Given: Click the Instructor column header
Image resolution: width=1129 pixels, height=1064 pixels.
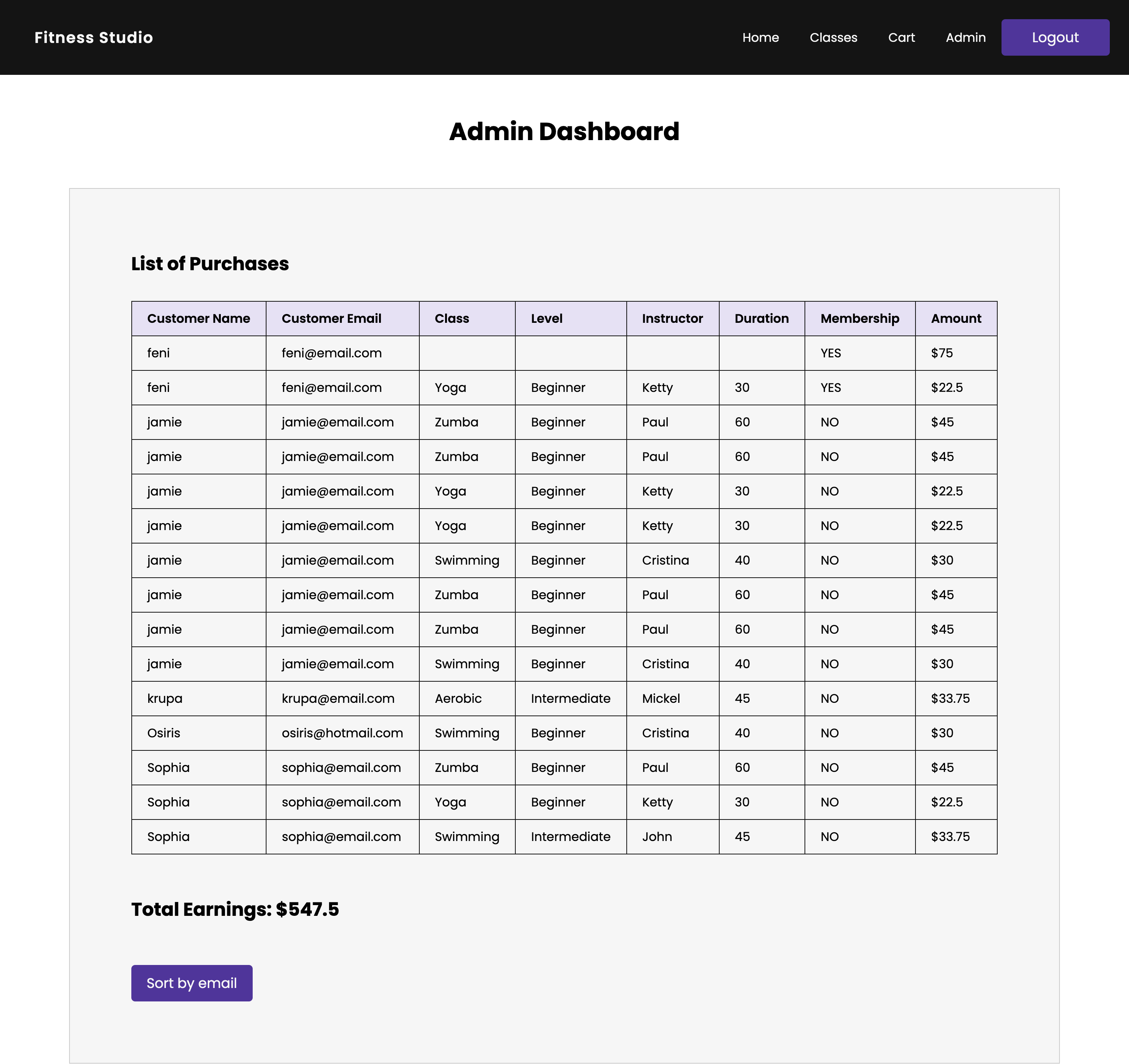Looking at the screenshot, I should click(x=672, y=319).
